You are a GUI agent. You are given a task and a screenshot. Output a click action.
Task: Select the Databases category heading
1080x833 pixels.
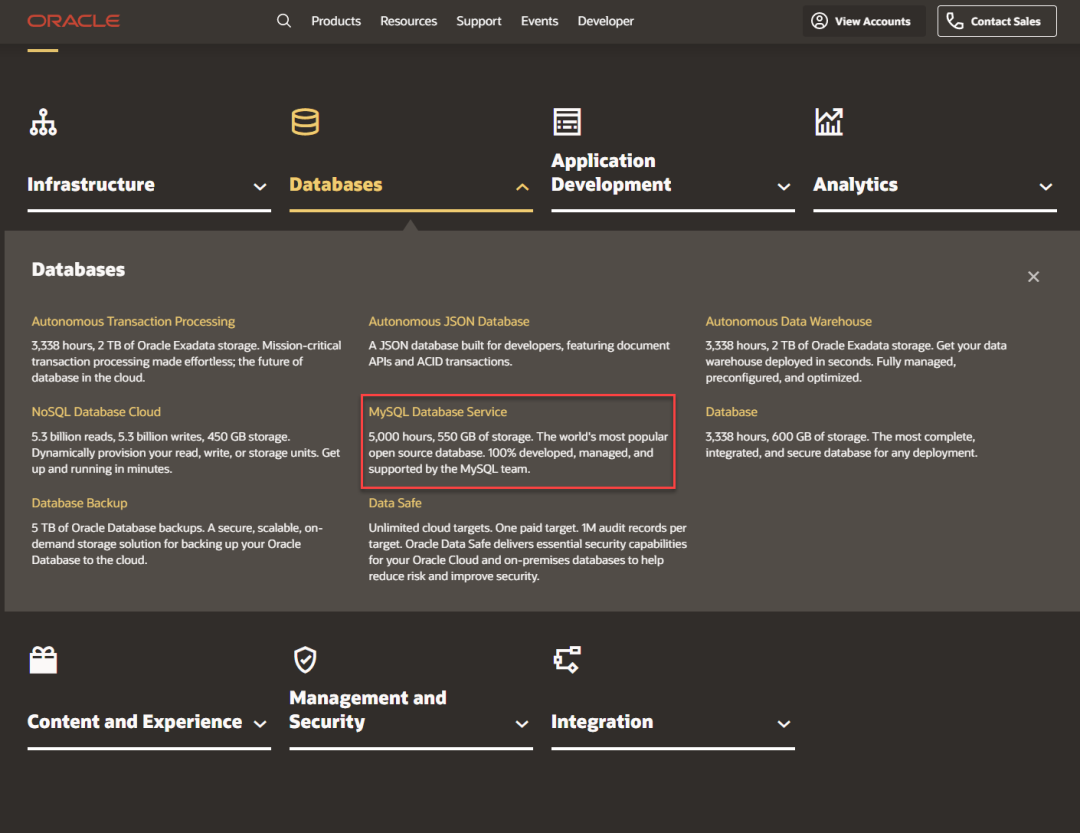point(335,185)
